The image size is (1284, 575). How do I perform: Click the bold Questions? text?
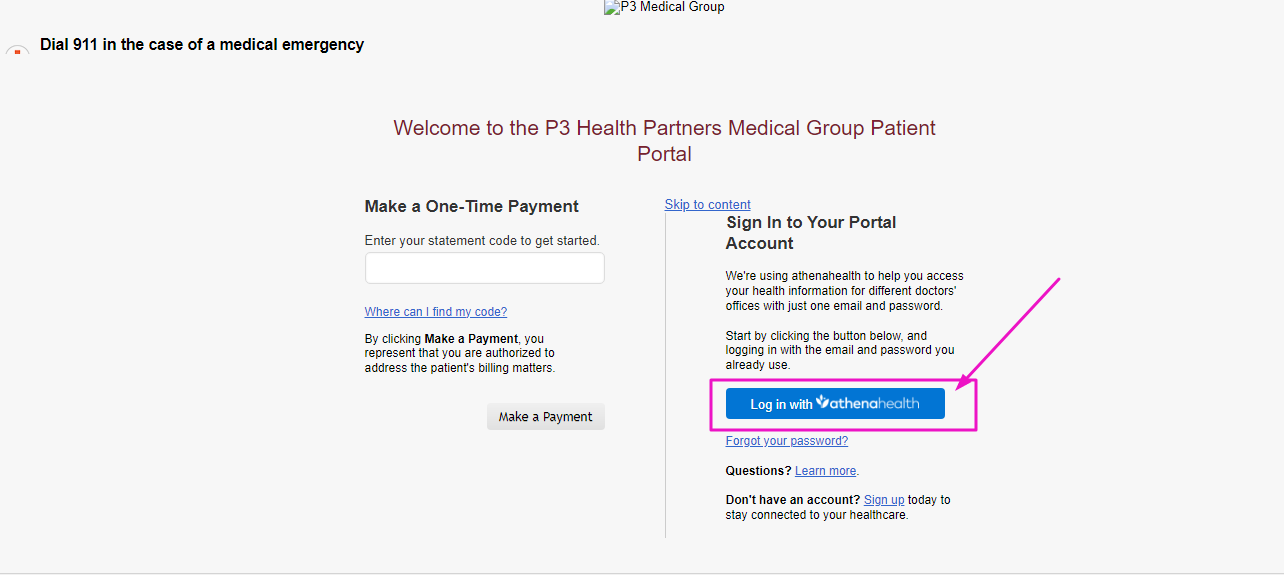[759, 471]
